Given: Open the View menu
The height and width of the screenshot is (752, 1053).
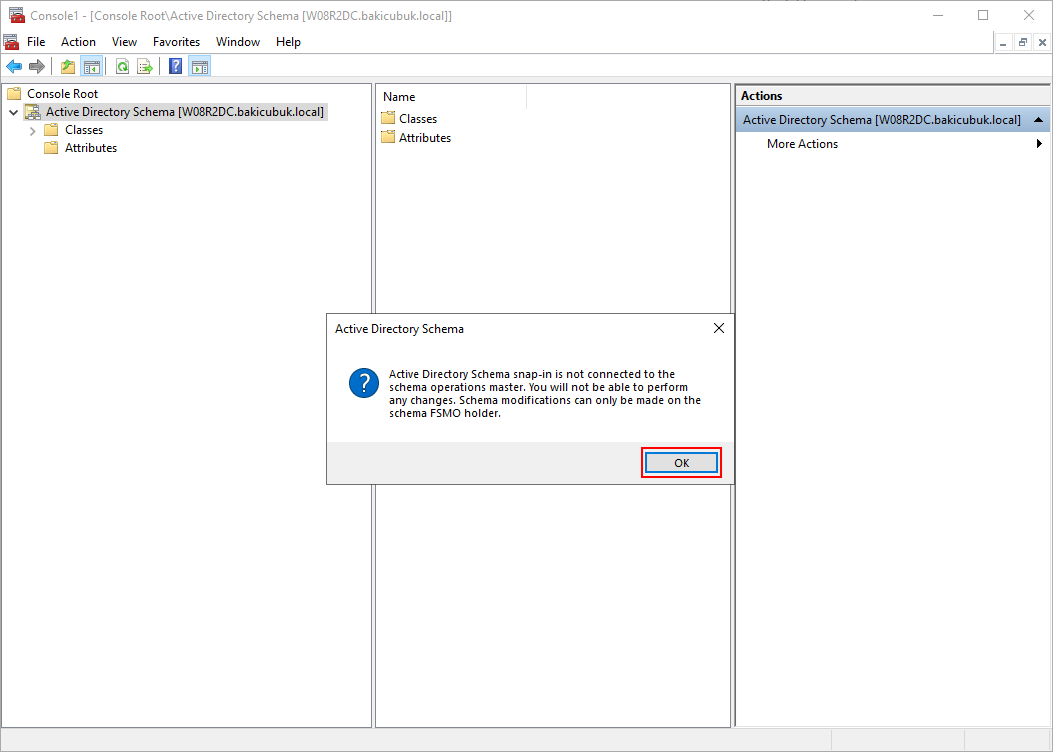Looking at the screenshot, I should [x=124, y=42].
